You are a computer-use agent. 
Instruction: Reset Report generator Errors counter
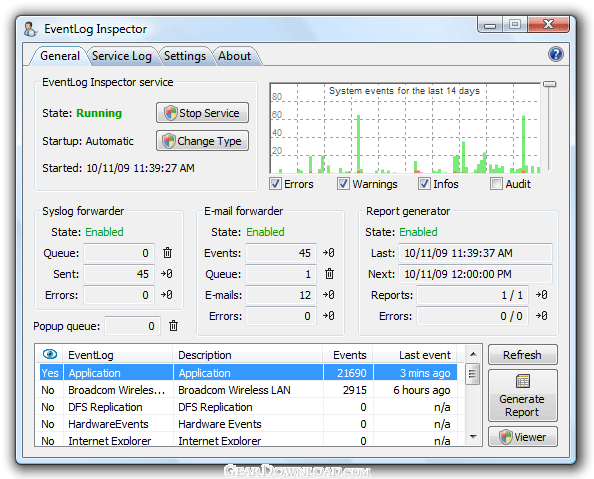[541, 316]
